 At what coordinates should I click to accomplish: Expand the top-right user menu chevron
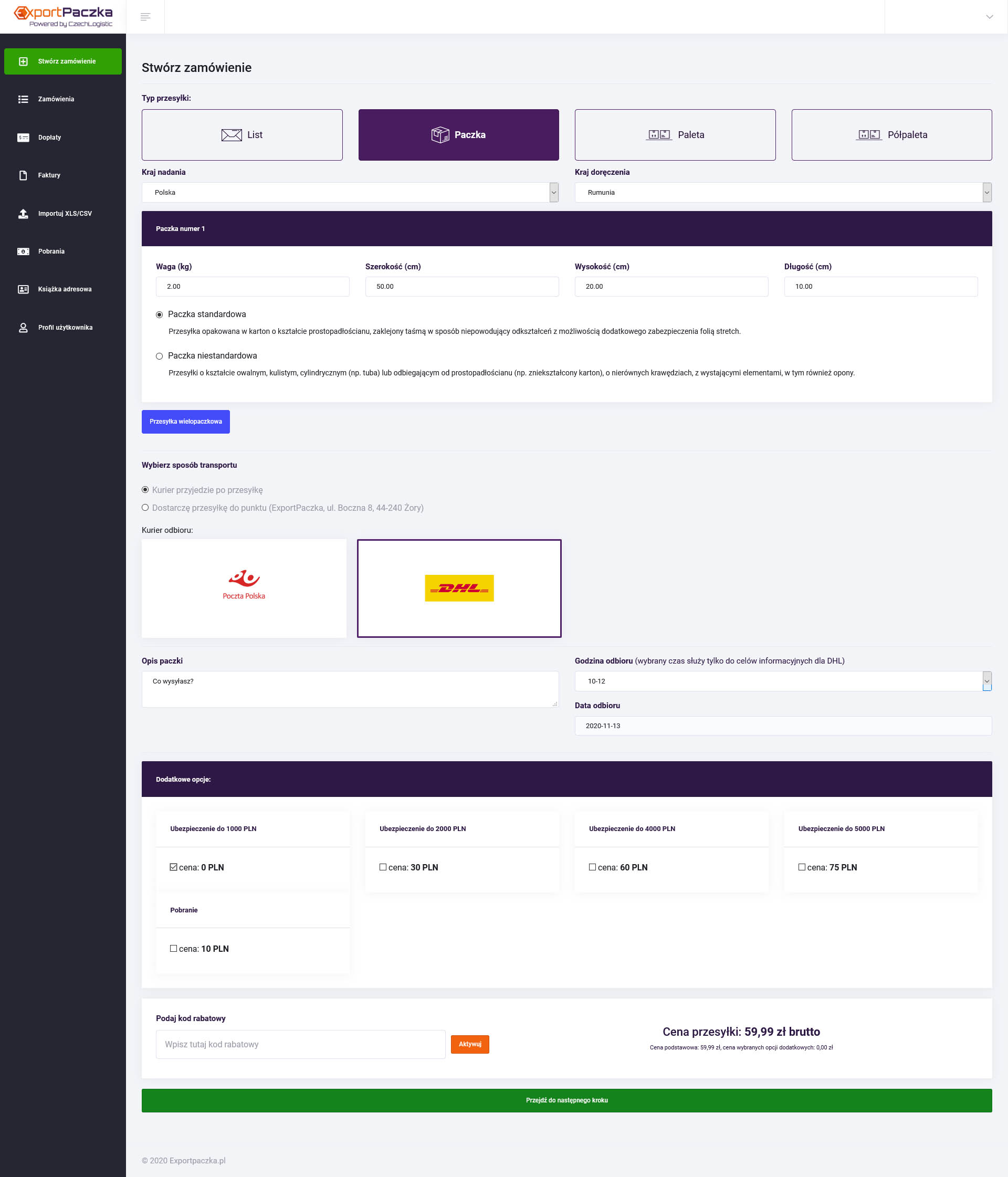click(x=989, y=17)
